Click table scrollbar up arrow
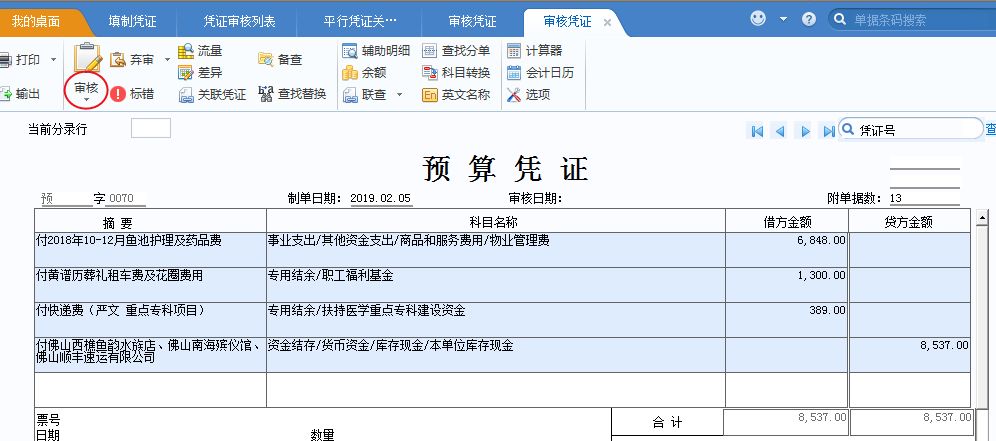996x441 pixels. point(983,218)
